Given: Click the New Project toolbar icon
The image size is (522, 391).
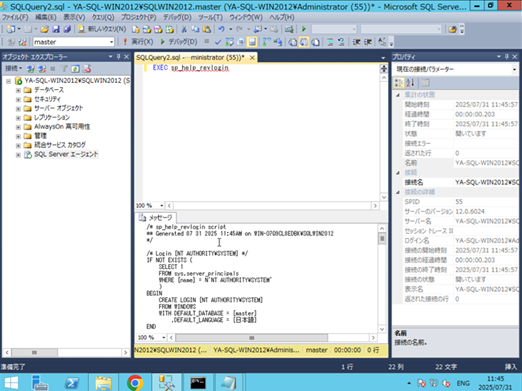Looking at the screenshot, I should (x=11, y=29).
